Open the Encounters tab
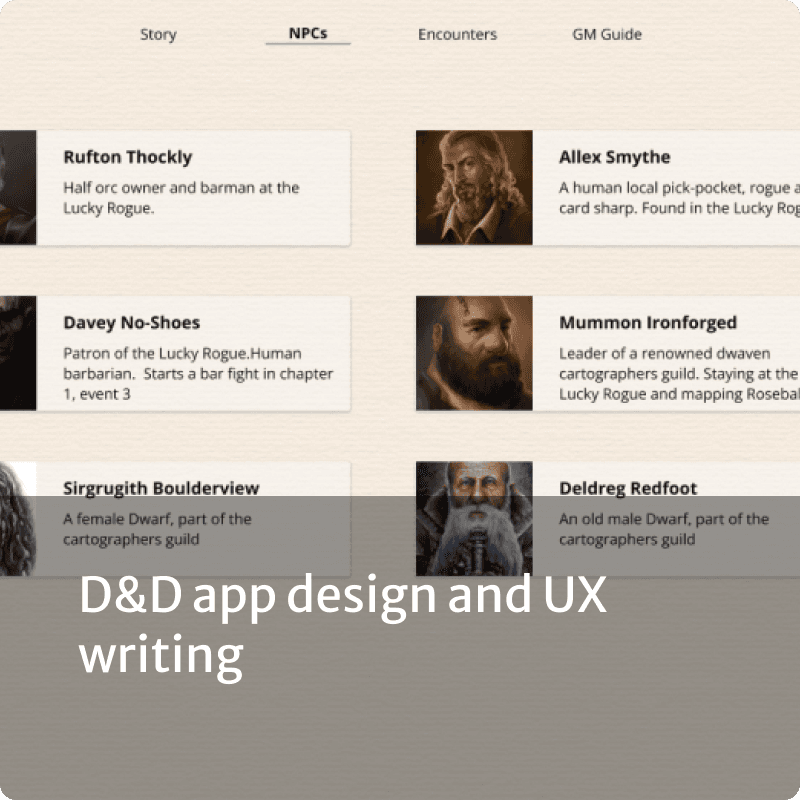The width and height of the screenshot is (800, 800). tap(457, 34)
